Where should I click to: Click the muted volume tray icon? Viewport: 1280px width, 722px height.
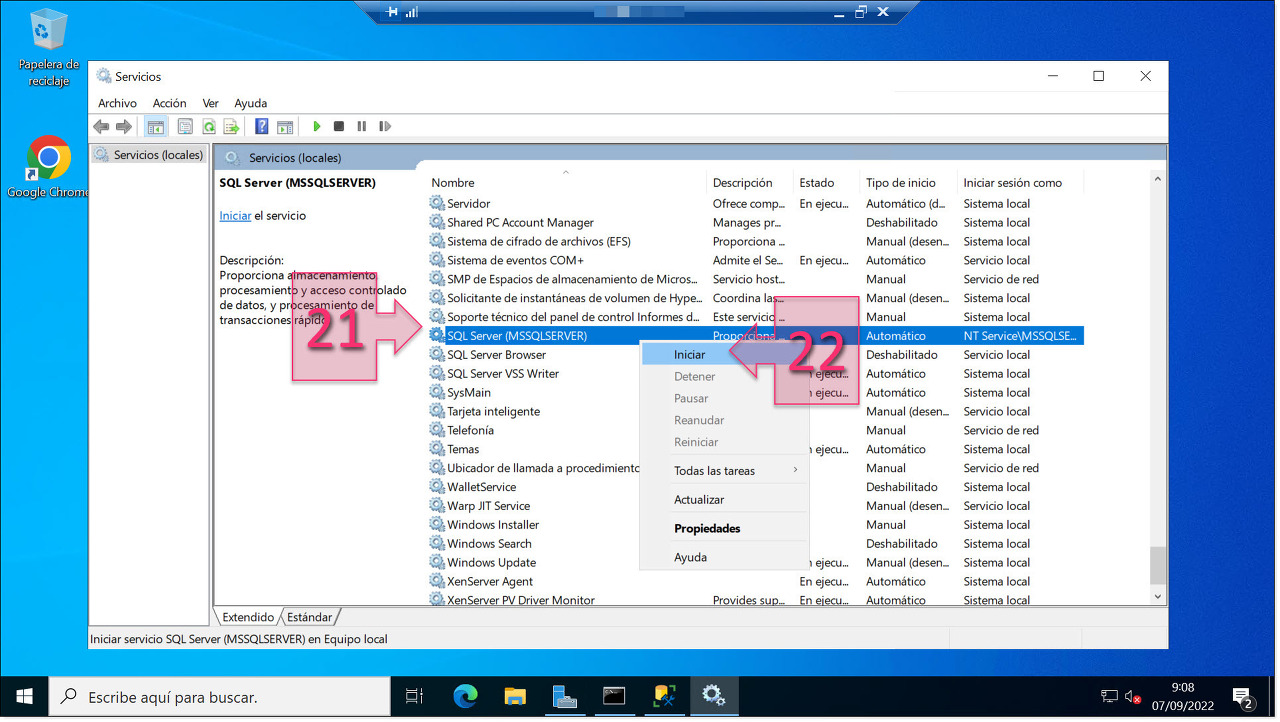[1134, 696]
